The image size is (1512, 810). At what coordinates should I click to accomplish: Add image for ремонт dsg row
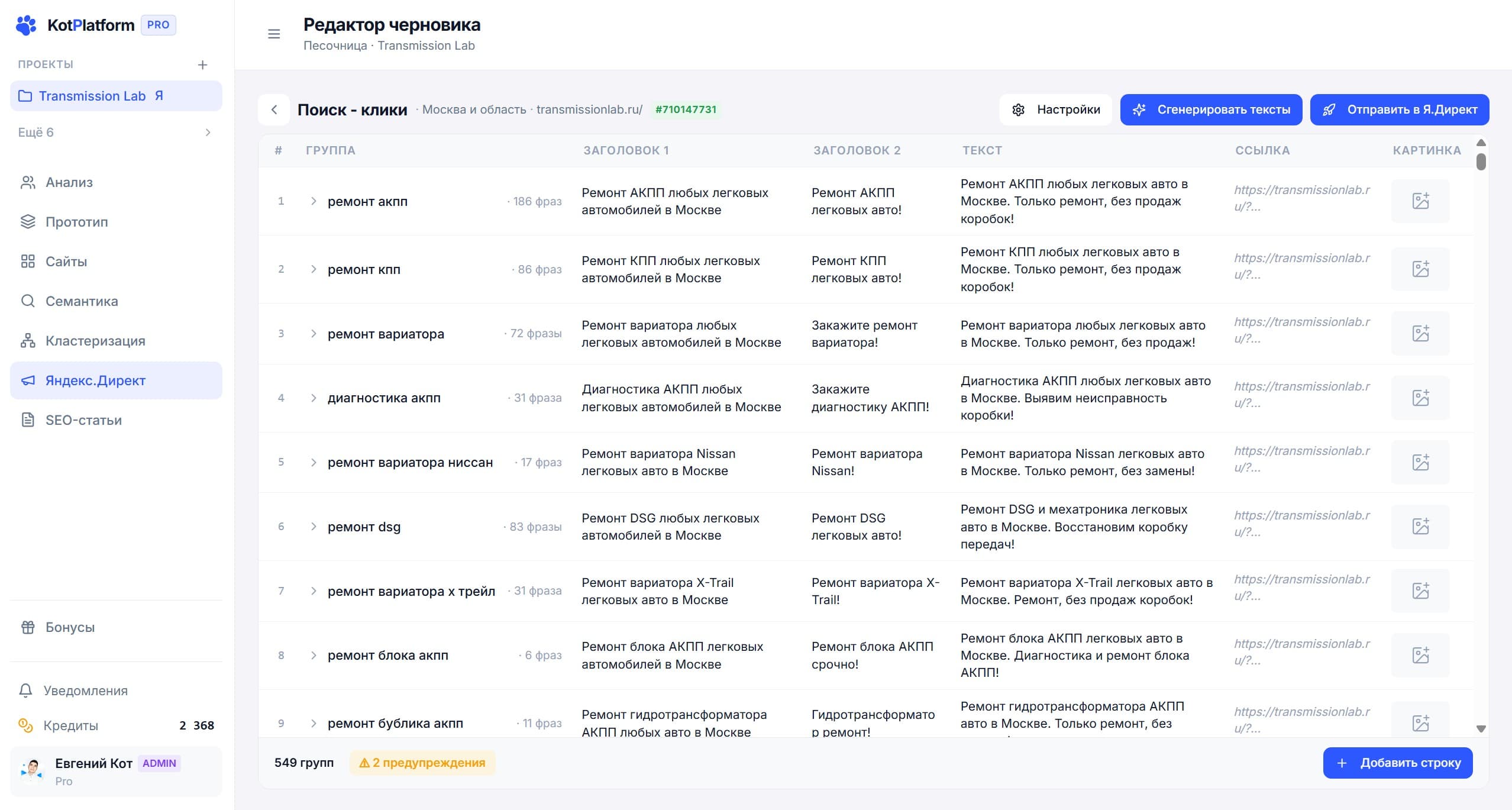pyautogui.click(x=1420, y=527)
